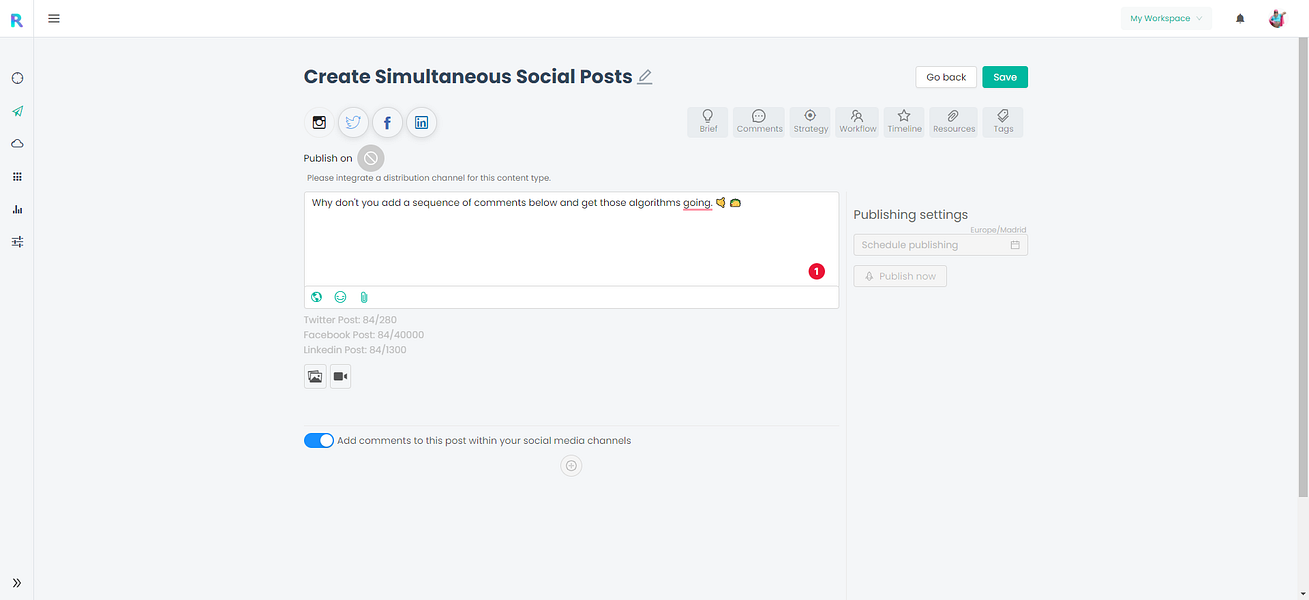Click the Facebook Post: 84/40000 counter text

(364, 335)
